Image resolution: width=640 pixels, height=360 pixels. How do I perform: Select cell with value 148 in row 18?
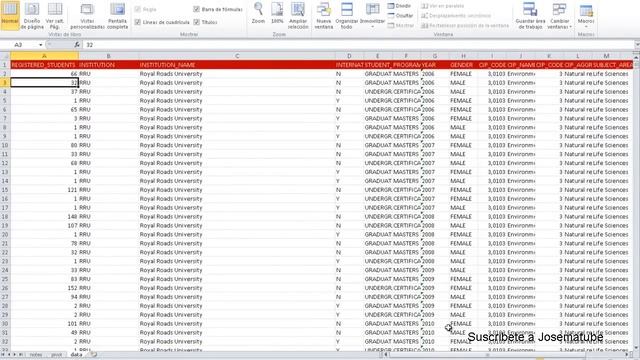tap(44, 217)
